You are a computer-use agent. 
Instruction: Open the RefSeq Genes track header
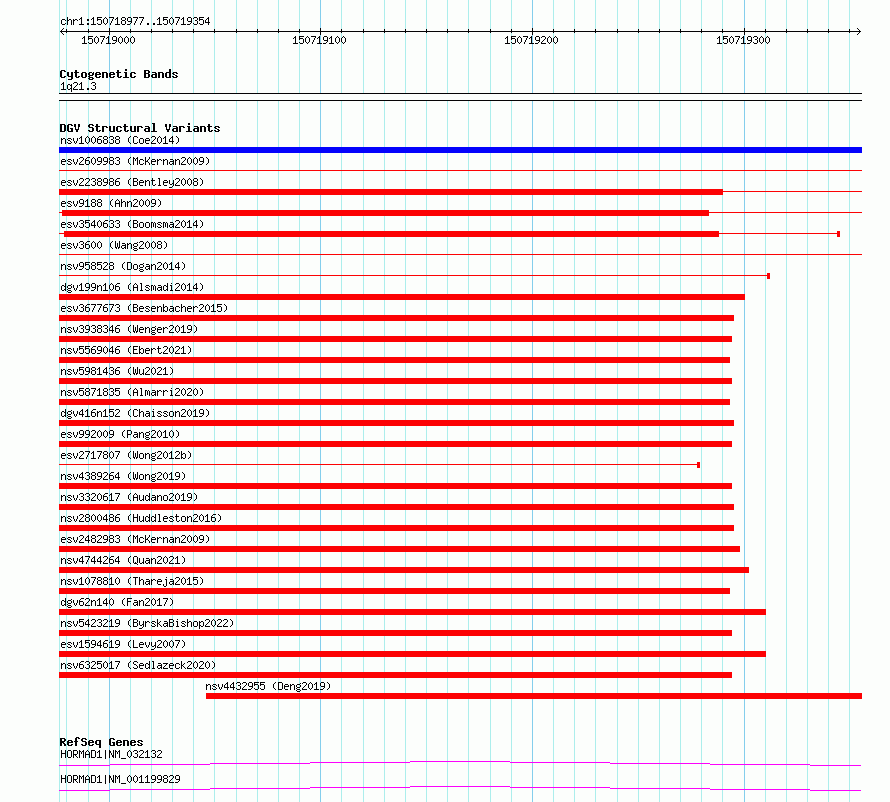pyautogui.click(x=101, y=742)
